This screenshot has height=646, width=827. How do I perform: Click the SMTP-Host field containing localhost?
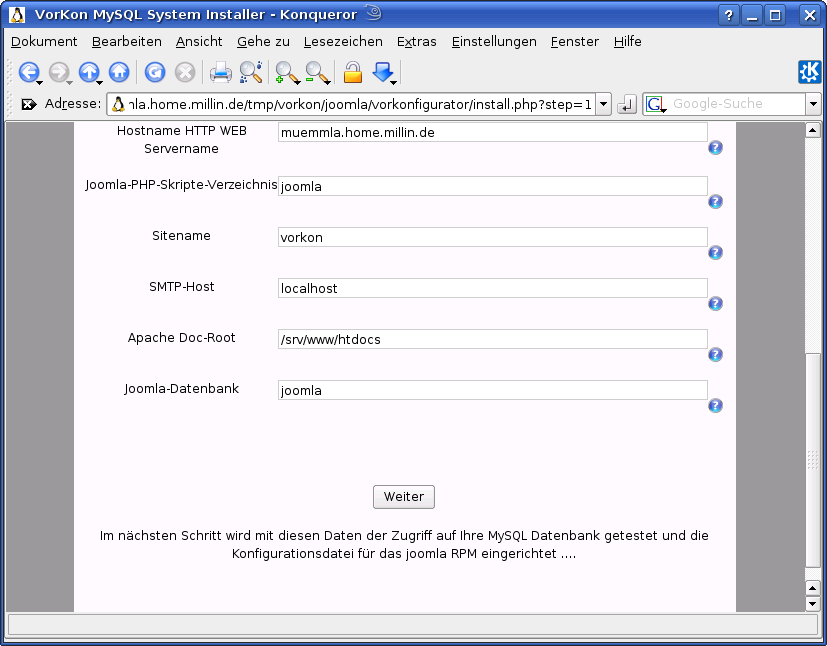(x=493, y=288)
